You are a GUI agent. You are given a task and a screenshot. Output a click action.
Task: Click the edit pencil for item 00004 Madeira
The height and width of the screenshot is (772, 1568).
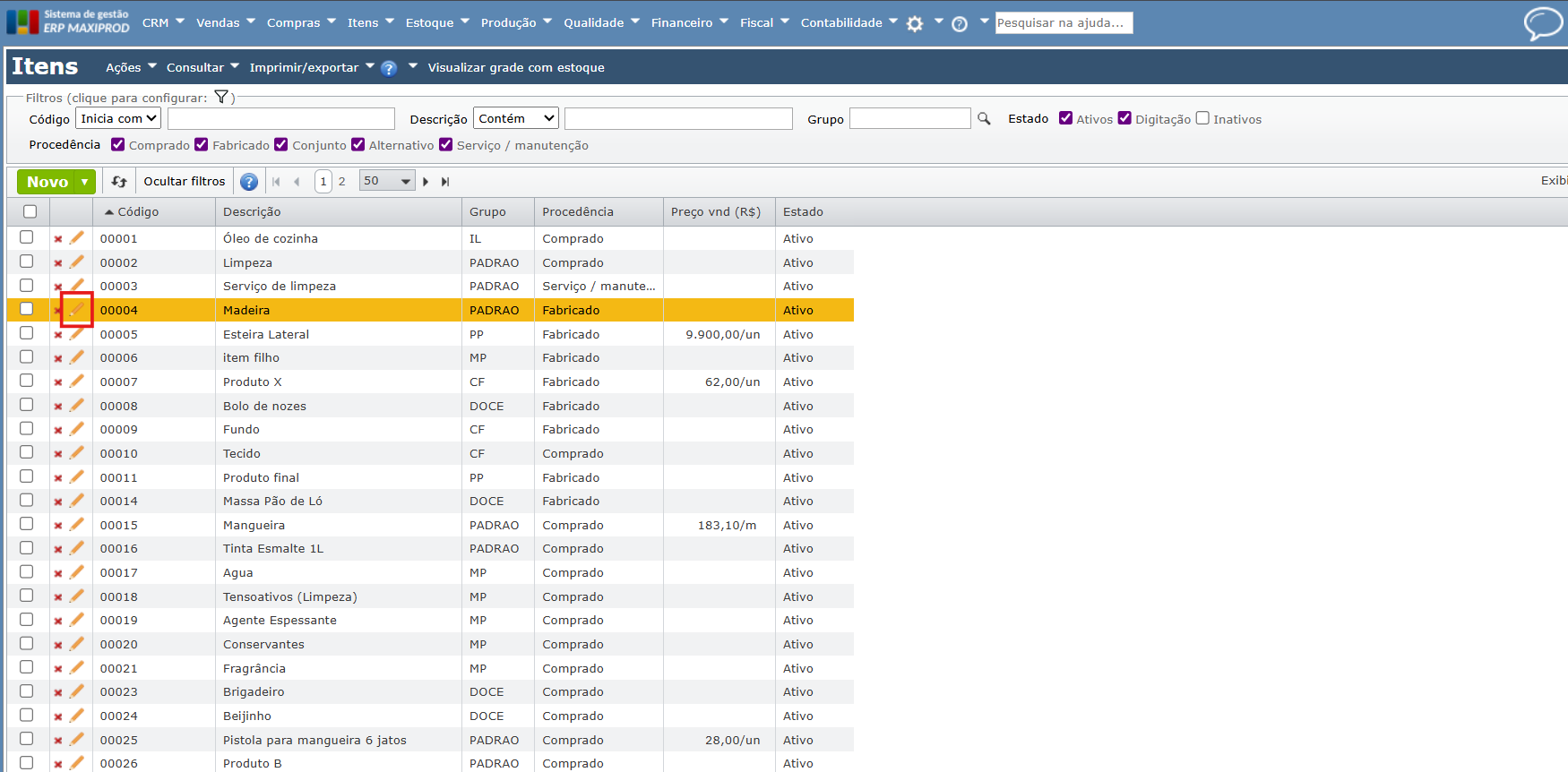pyautogui.click(x=77, y=310)
